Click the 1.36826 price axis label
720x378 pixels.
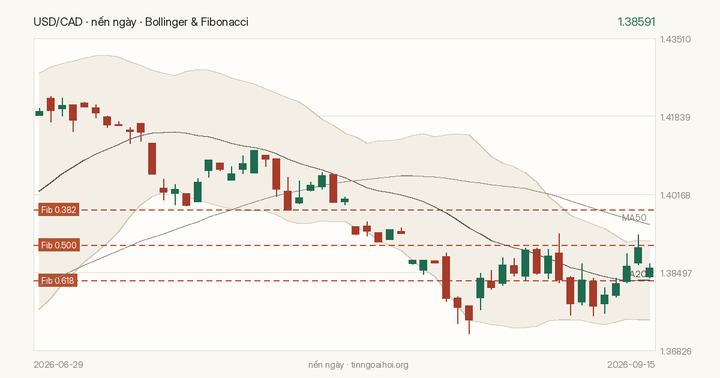coord(675,351)
